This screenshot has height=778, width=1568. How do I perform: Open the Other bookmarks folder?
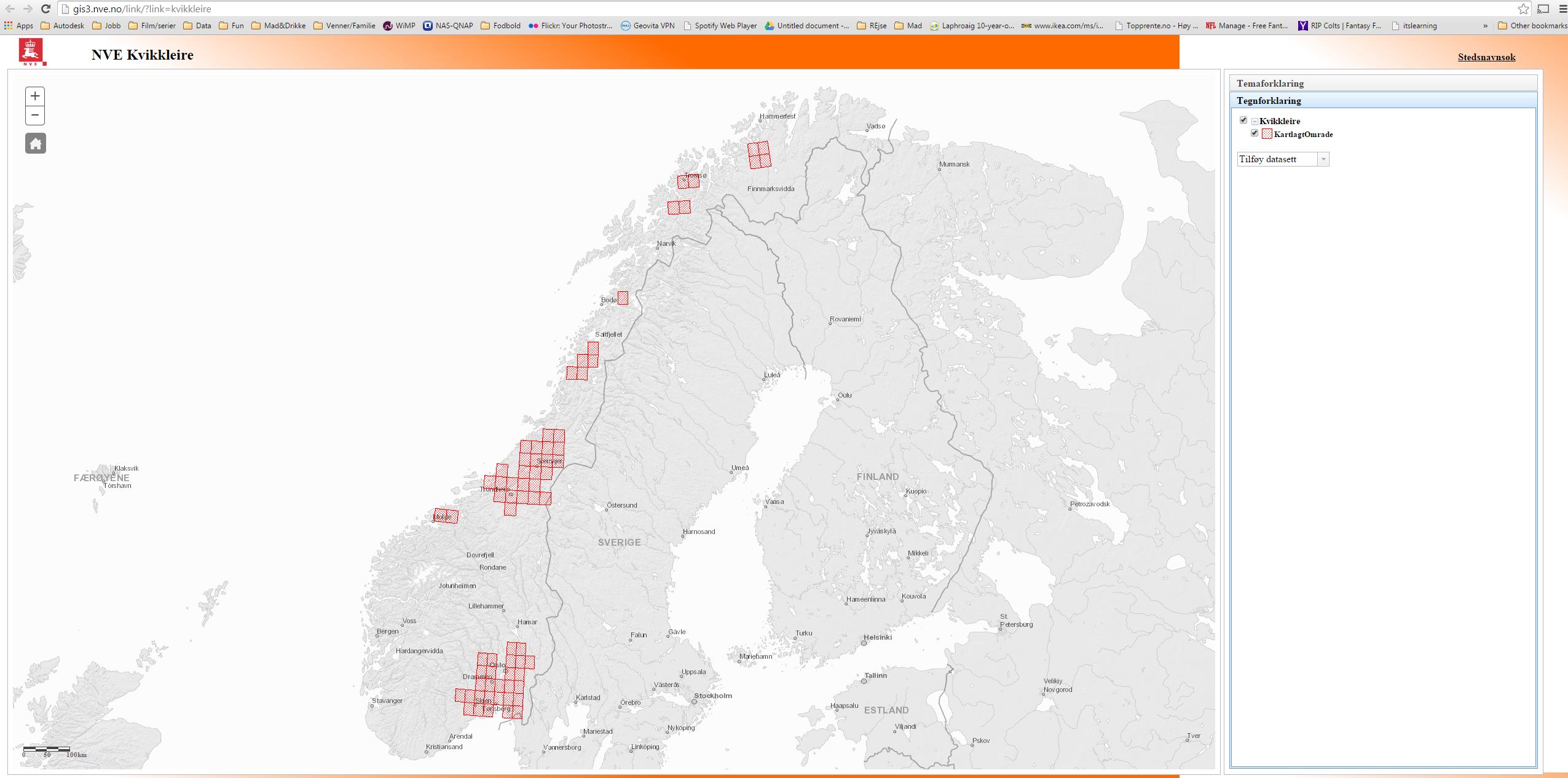(x=1532, y=26)
